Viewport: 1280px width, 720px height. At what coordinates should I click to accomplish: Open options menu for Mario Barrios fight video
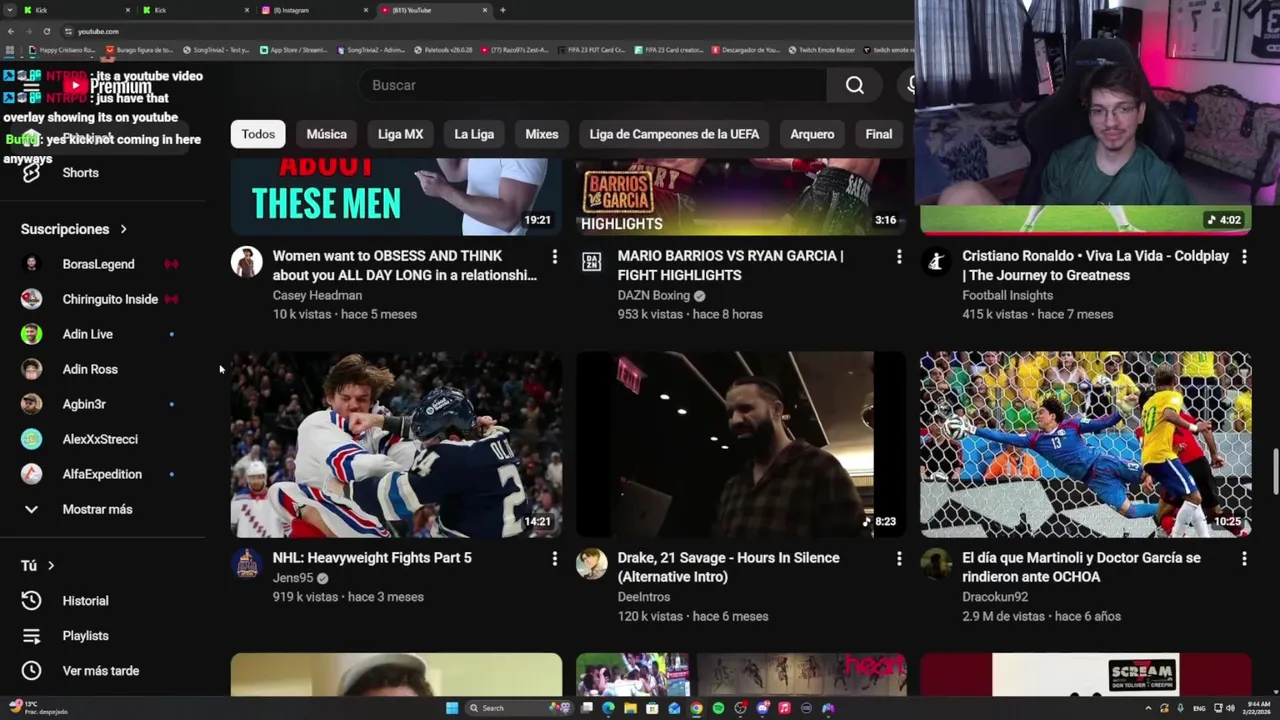coord(899,257)
